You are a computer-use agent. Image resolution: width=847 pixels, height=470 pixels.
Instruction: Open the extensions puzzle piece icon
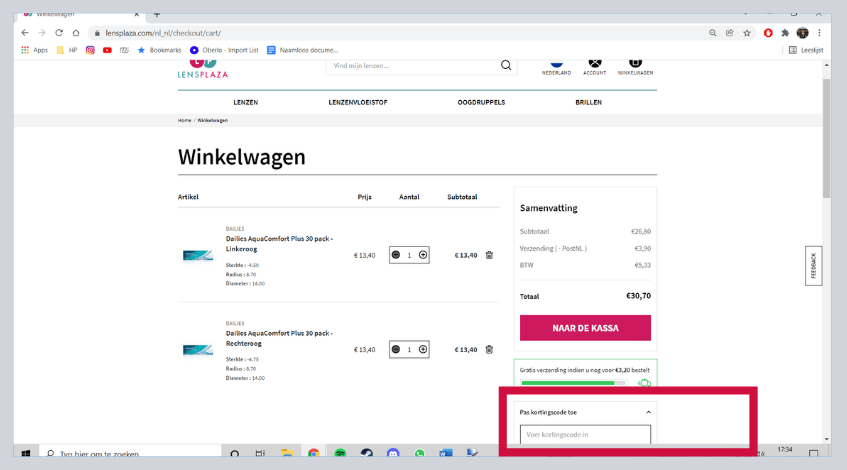click(x=785, y=33)
